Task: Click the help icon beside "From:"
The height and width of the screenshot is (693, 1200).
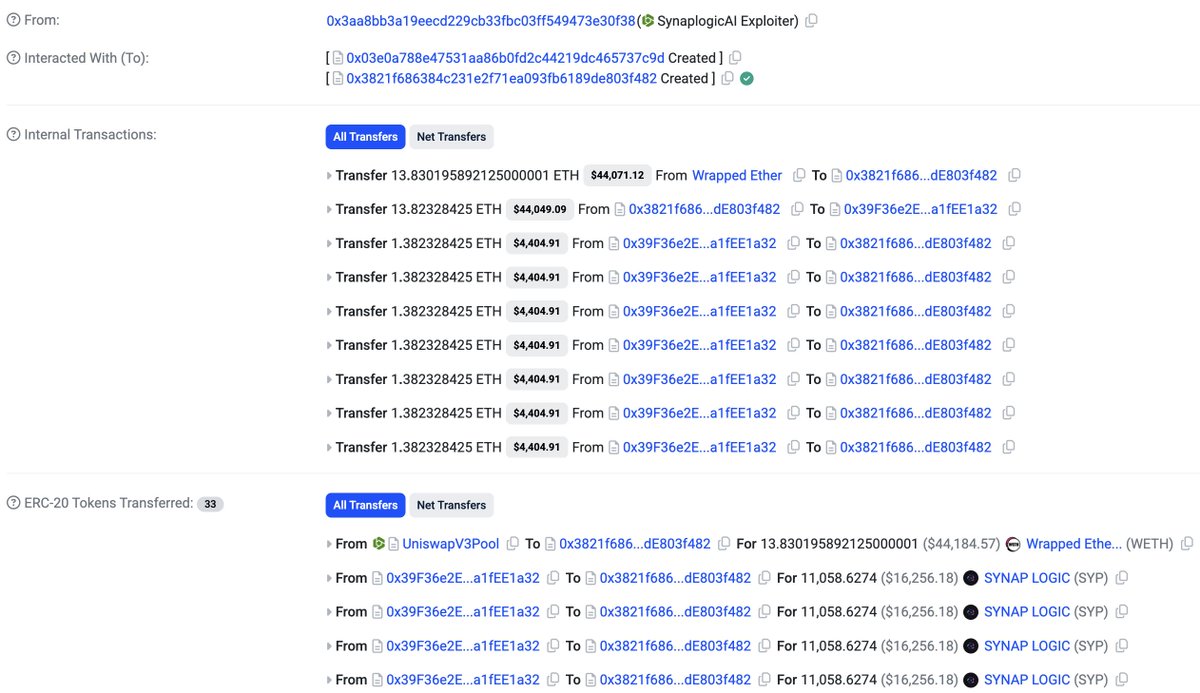Action: pos(13,20)
